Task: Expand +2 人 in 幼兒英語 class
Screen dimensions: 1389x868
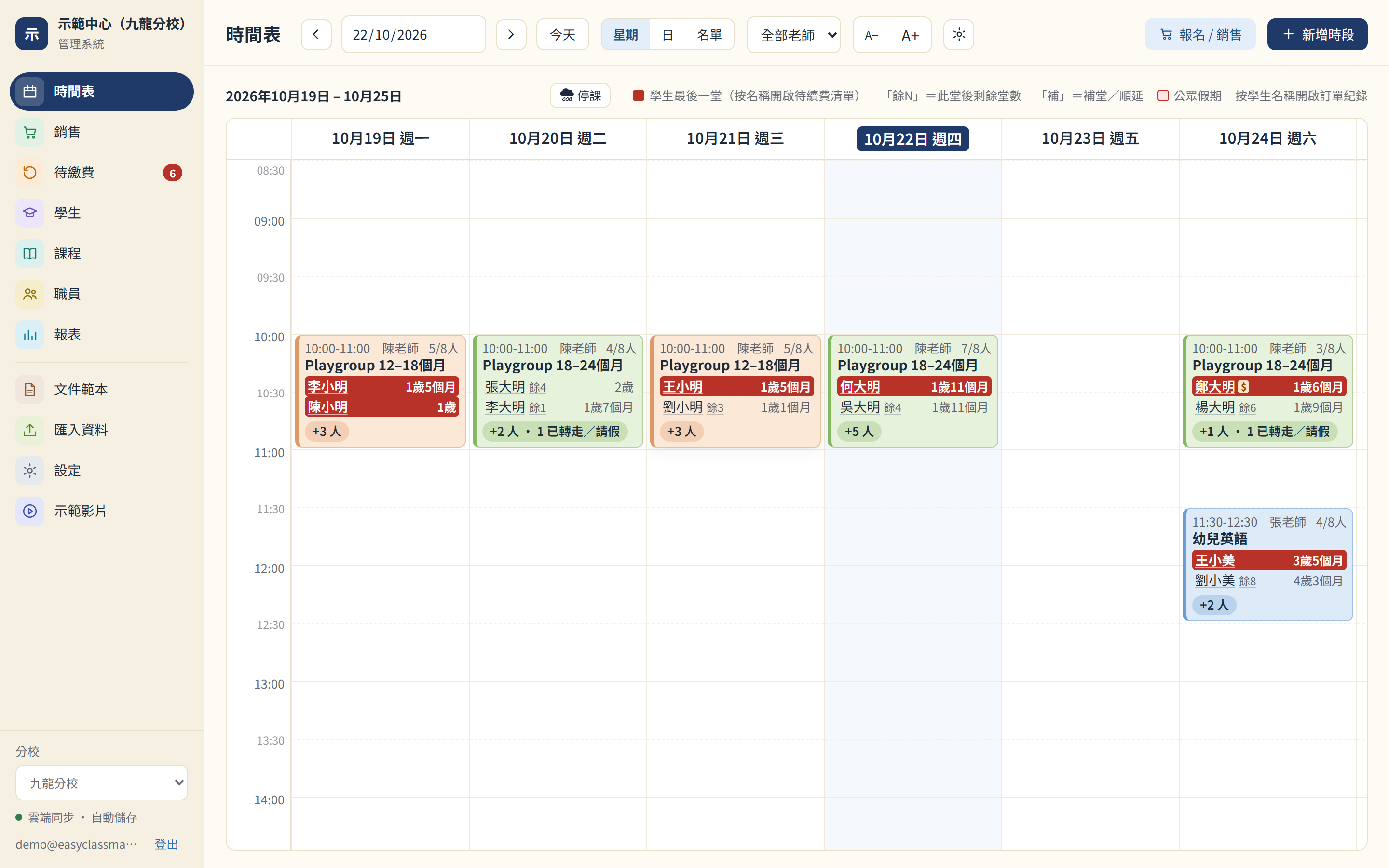Action: tap(1214, 605)
